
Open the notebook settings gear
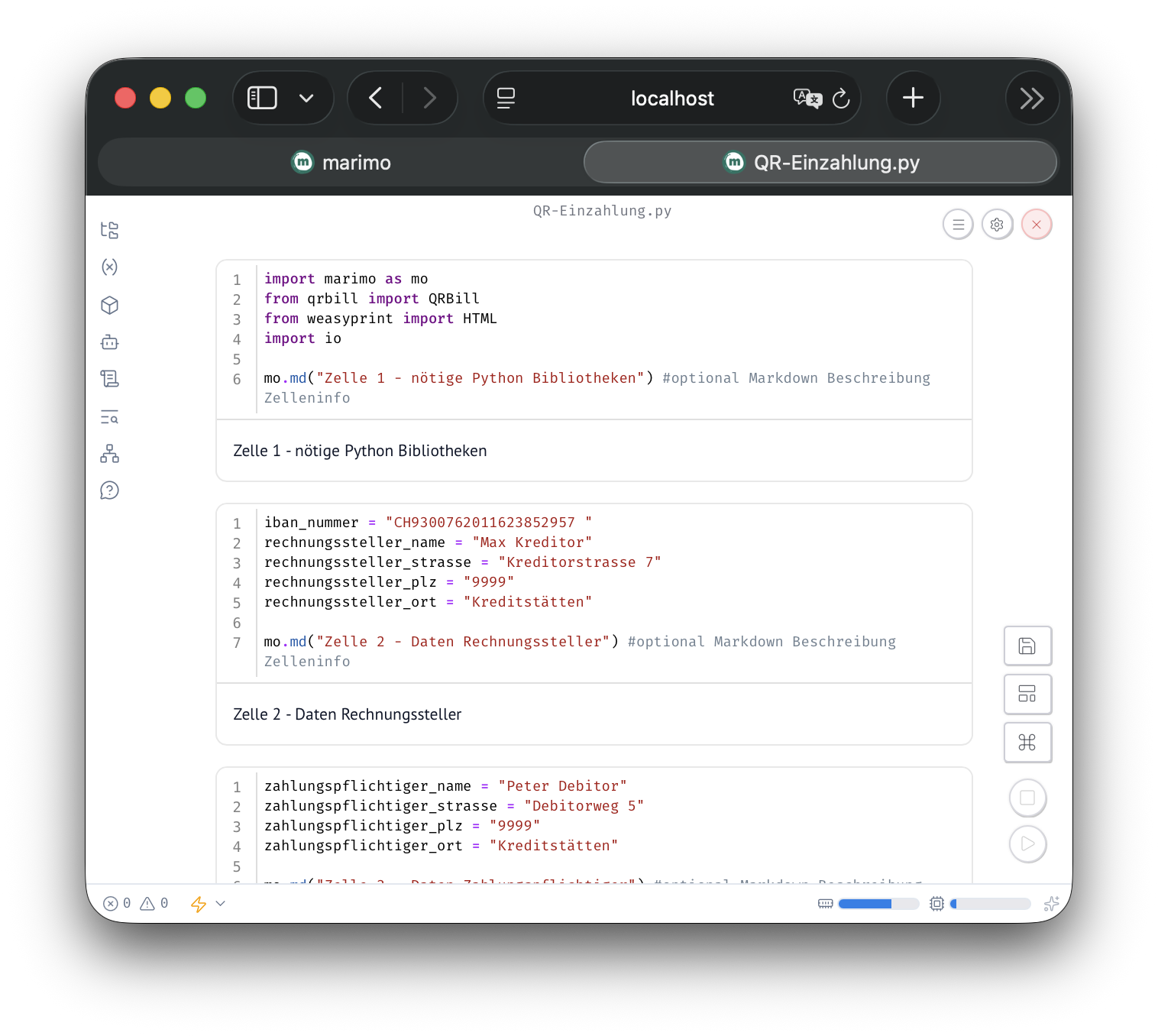[997, 225]
